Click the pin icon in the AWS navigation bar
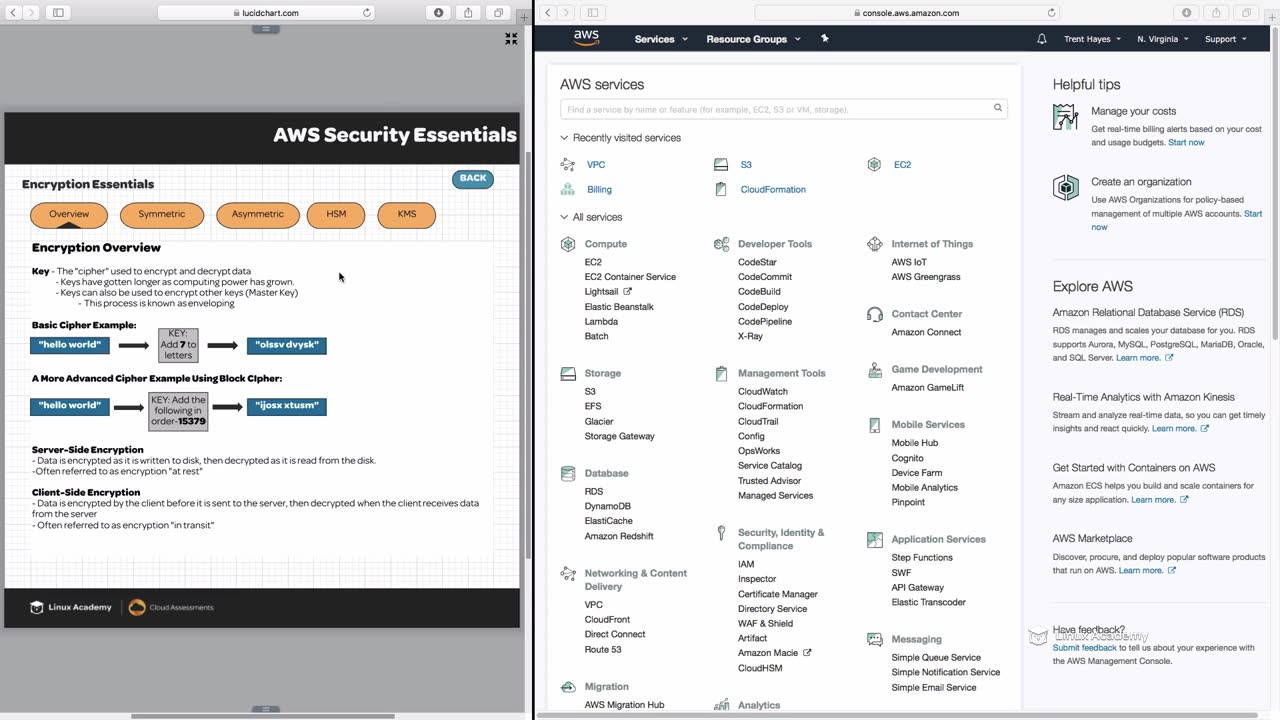Viewport: 1280px width, 720px height. coord(825,38)
